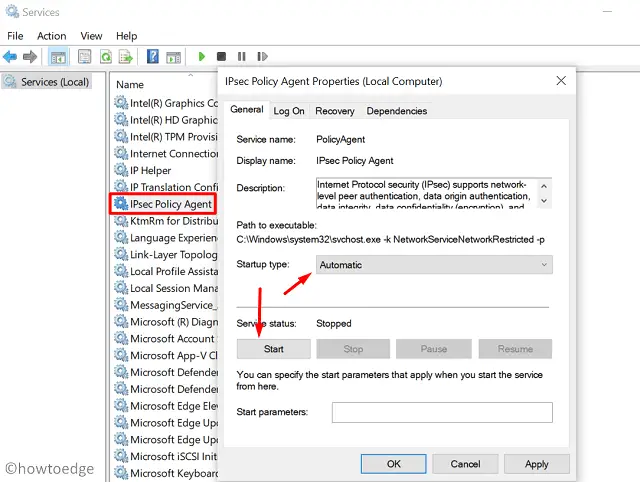Toggle the Show/Hide Console Tree icon
This screenshot has width=640, height=482.
(58, 57)
